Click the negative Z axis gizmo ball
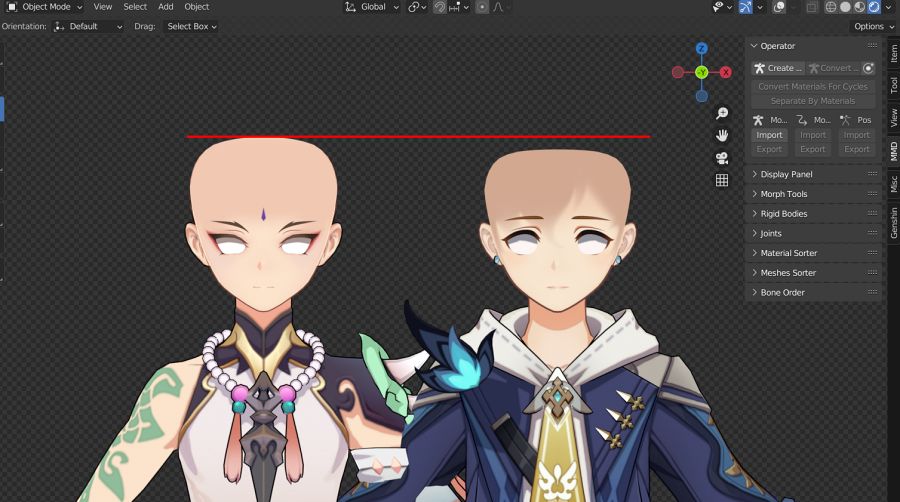900x502 pixels. coord(701,96)
